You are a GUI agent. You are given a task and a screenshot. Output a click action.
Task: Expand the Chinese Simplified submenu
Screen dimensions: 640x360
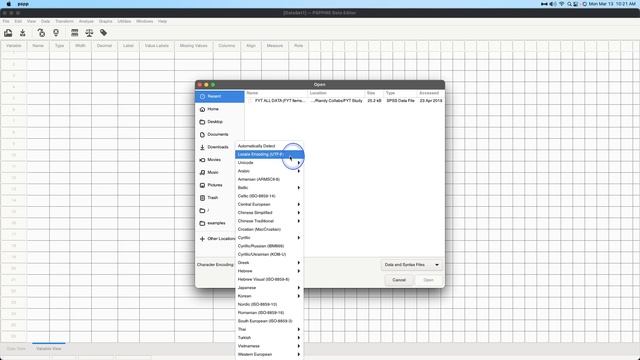tap(269, 213)
